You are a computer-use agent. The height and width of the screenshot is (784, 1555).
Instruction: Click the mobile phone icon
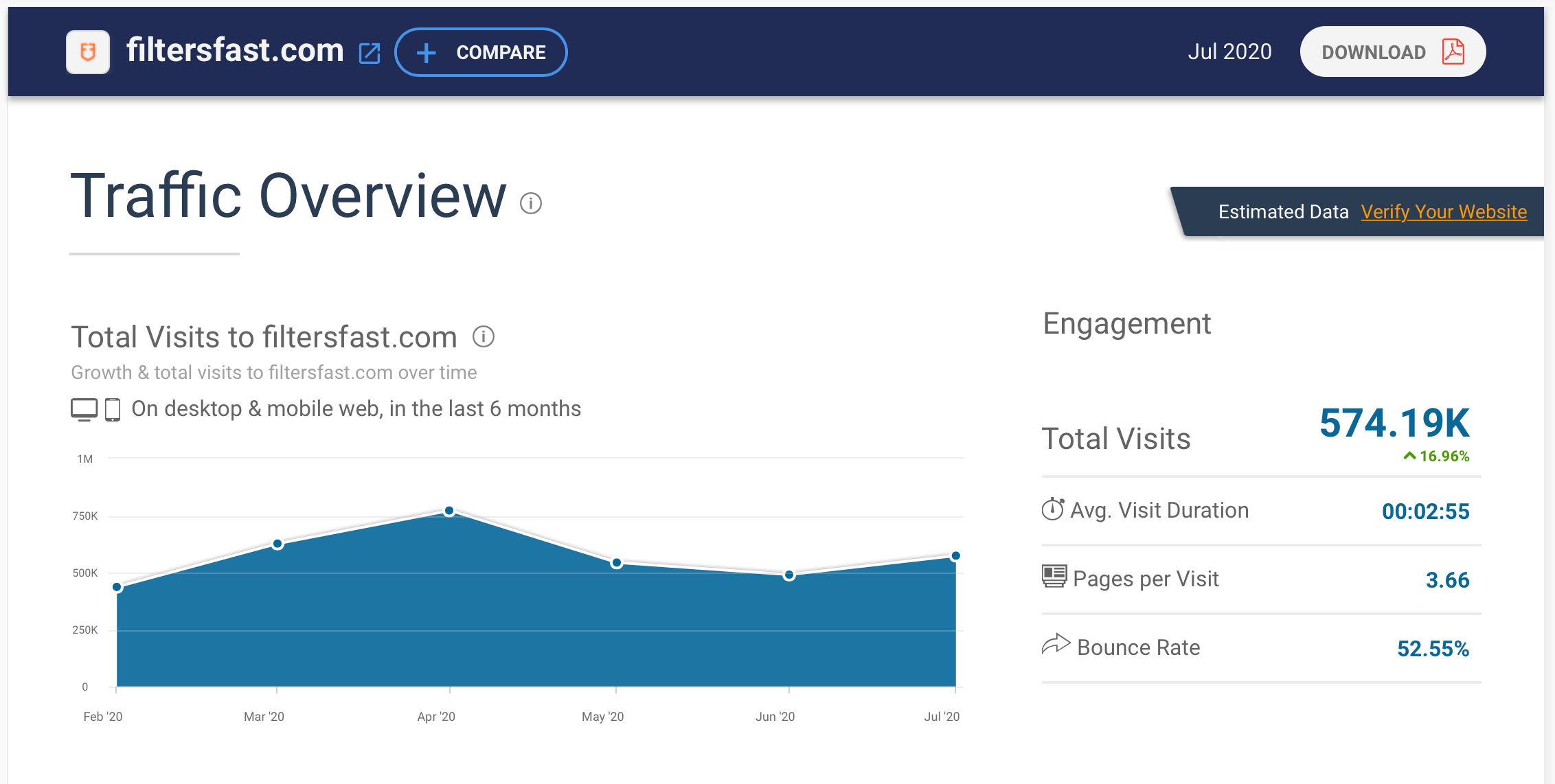113,410
